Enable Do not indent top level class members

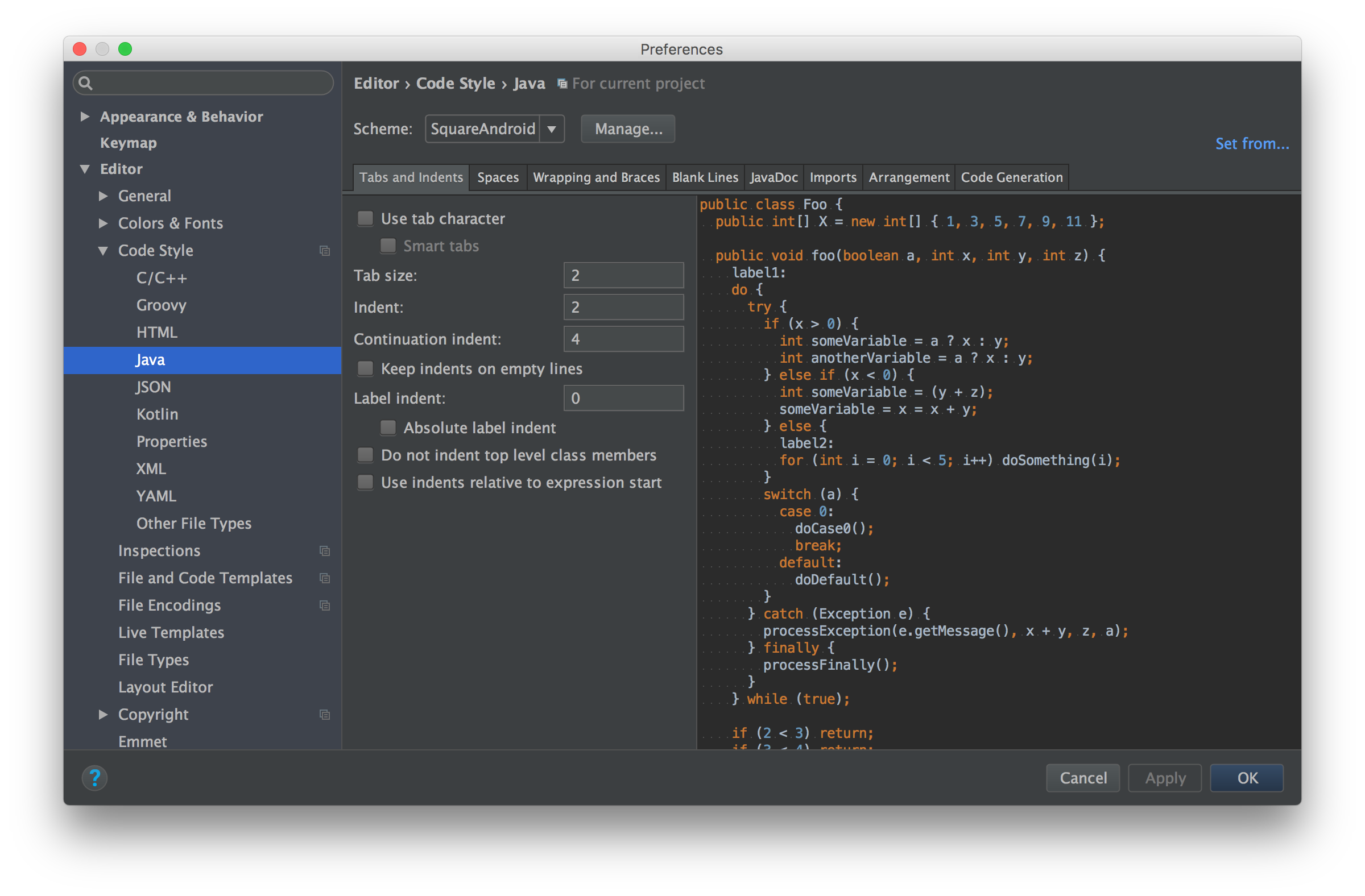coord(365,455)
